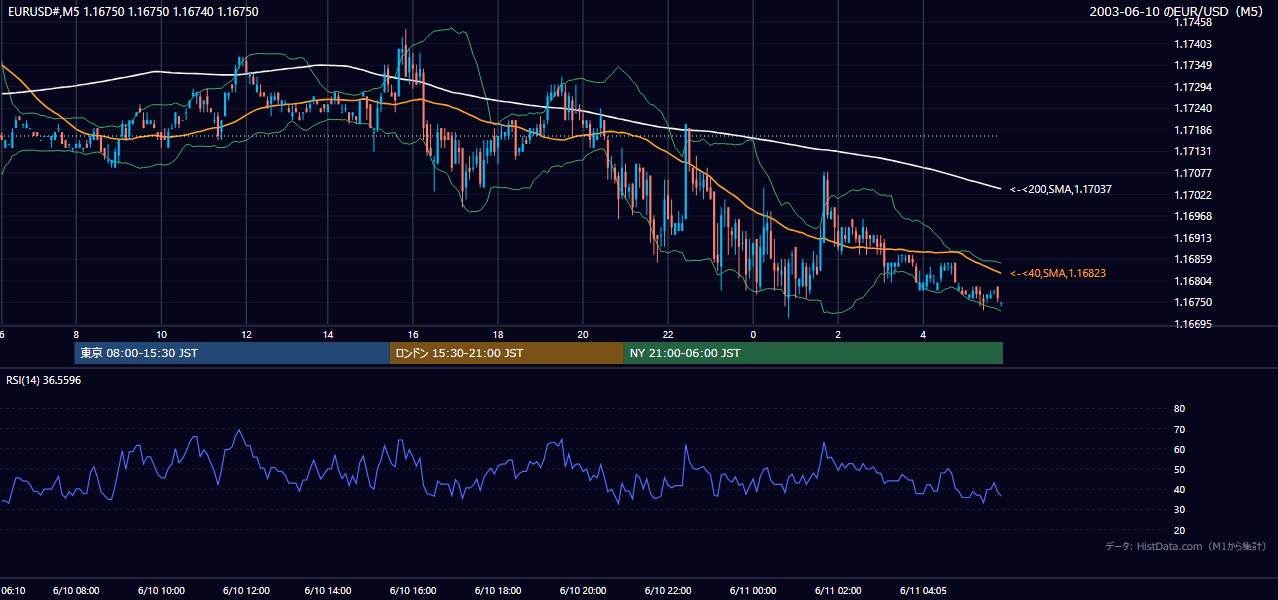Click the HistData.com data source credit

tap(1185, 547)
